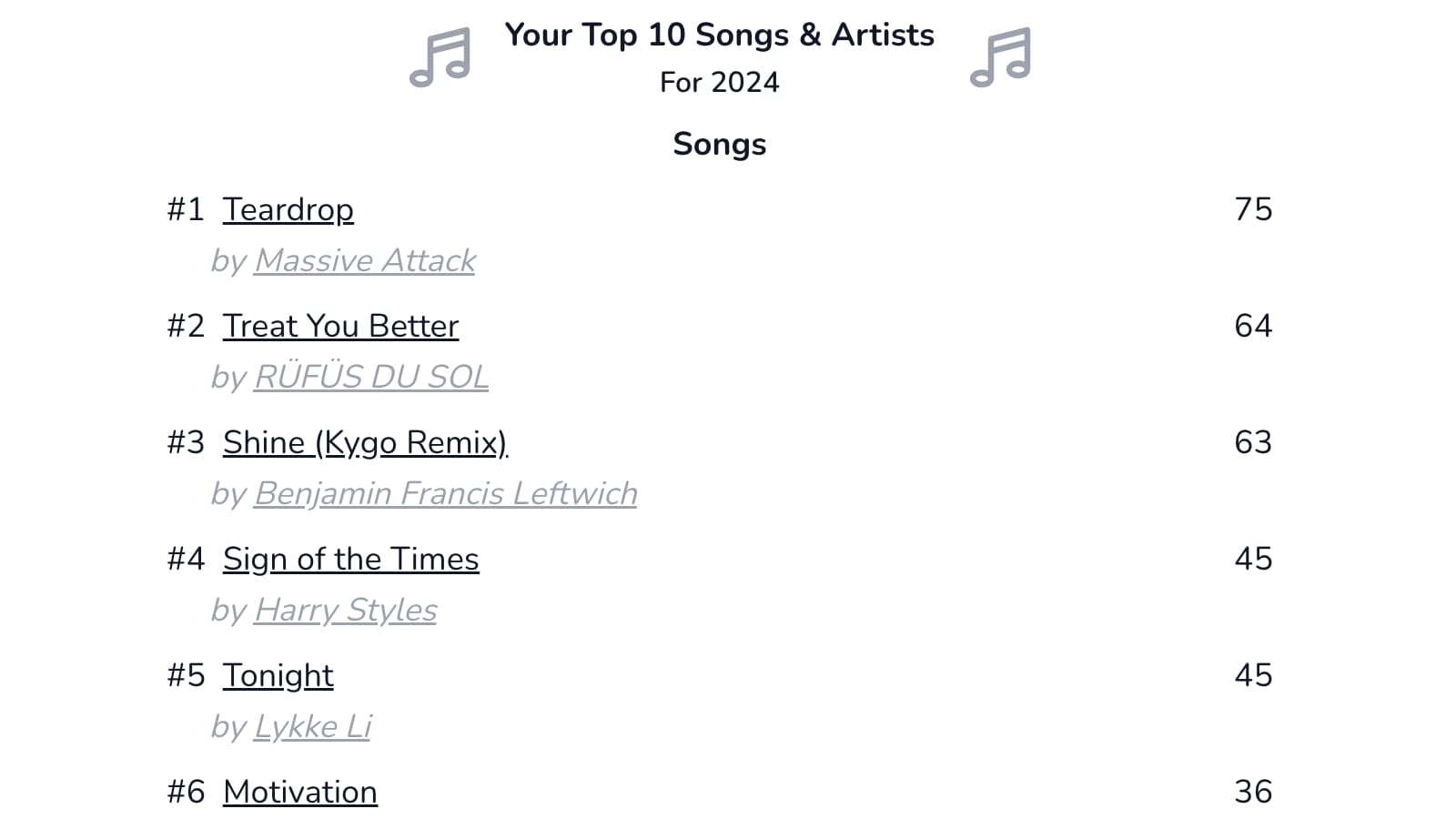Click the For 2024 subtitle
Screen dimensions: 1456x819
(x=719, y=82)
